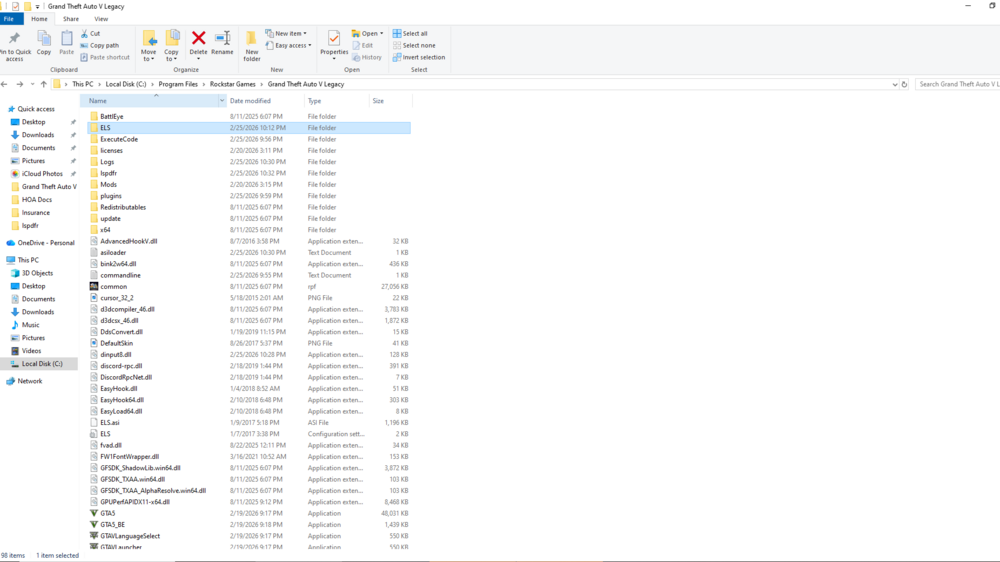Select the ELS folder row
The height and width of the screenshot is (562, 1000).
pyautogui.click(x=249, y=128)
